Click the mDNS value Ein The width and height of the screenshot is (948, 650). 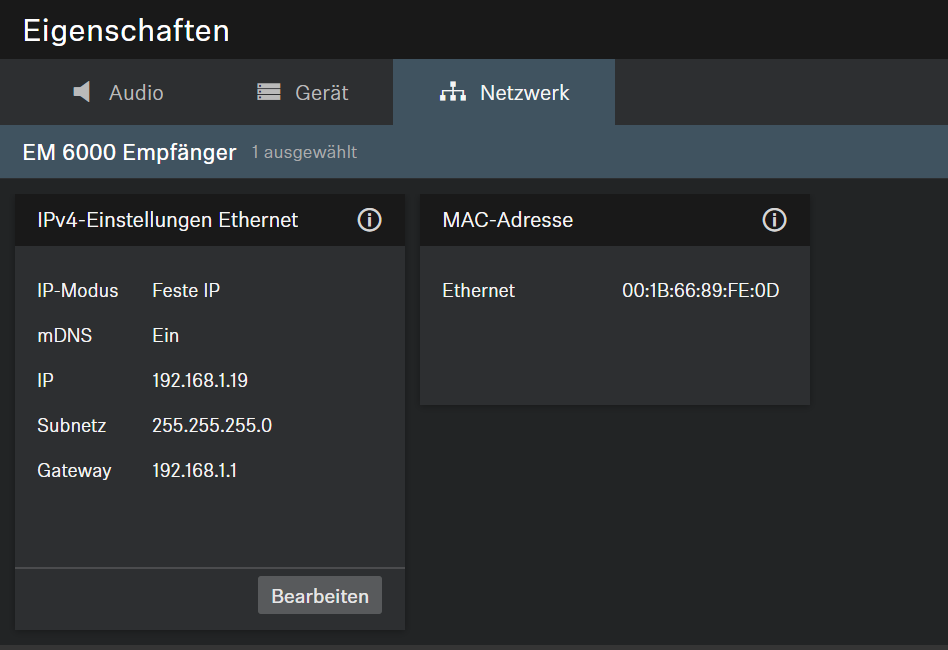[166, 336]
